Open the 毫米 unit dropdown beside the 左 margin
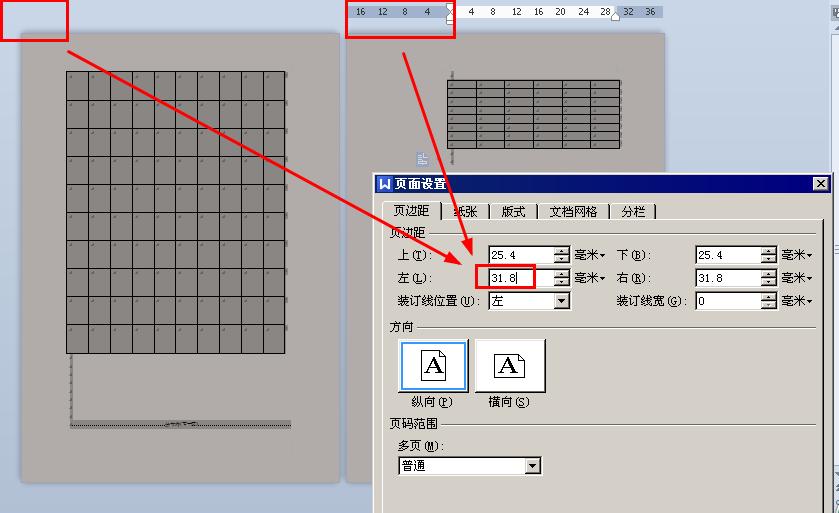The height and width of the screenshot is (513, 839). pyautogui.click(x=589, y=278)
